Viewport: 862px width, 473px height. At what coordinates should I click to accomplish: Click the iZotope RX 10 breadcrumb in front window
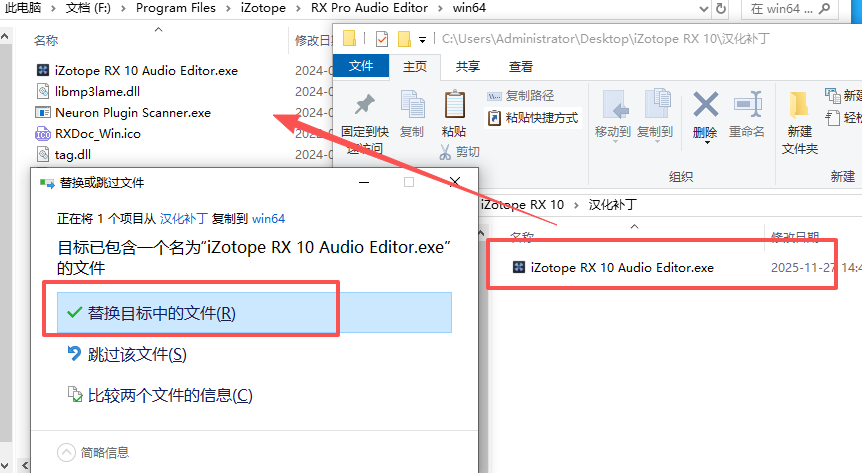pos(522,205)
